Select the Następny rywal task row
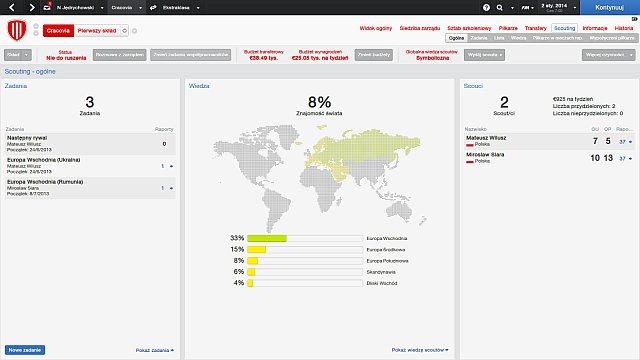The width and height of the screenshot is (640, 360). [90, 144]
